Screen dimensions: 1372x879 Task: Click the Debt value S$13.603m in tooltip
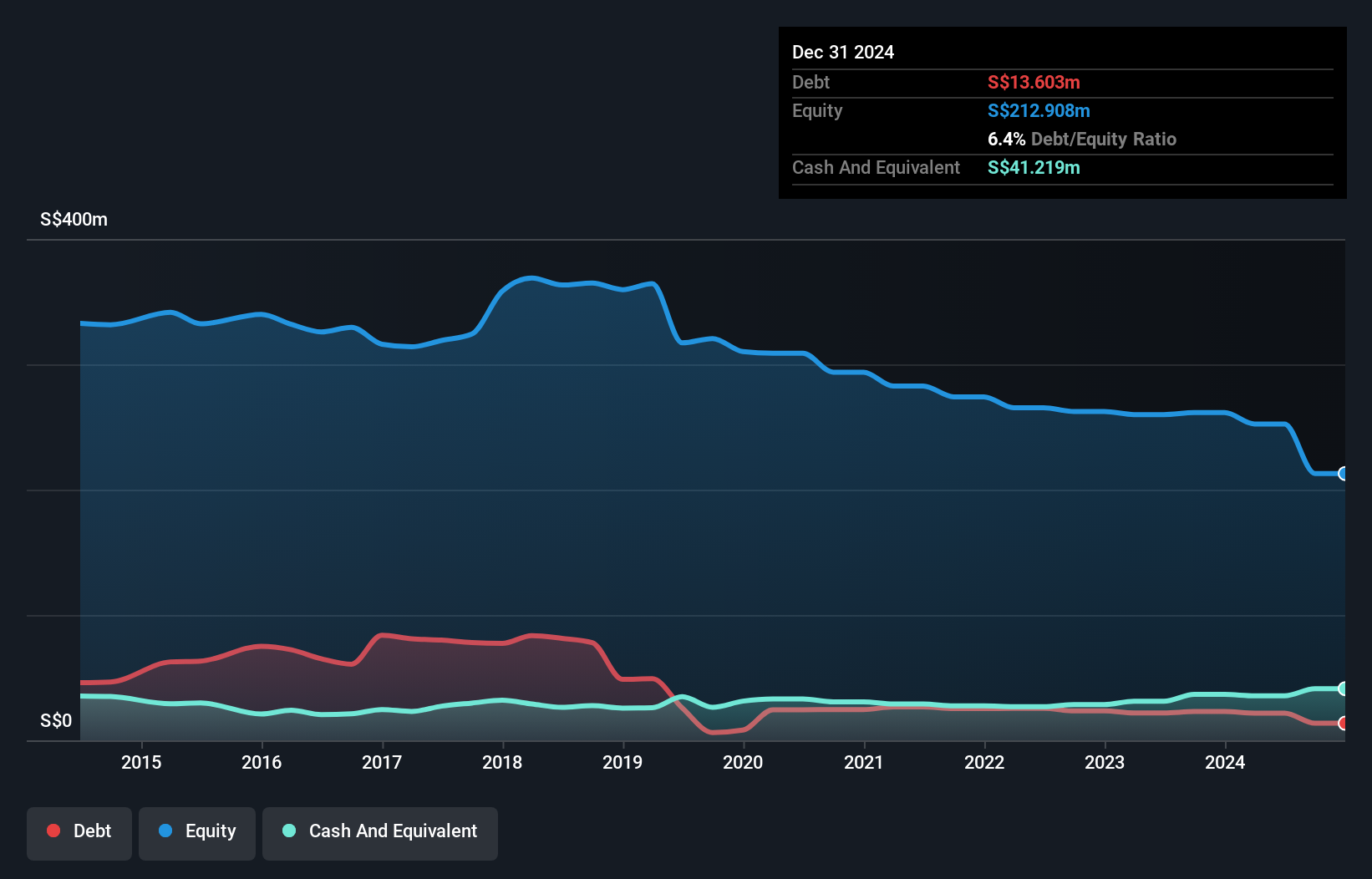coord(1034,83)
